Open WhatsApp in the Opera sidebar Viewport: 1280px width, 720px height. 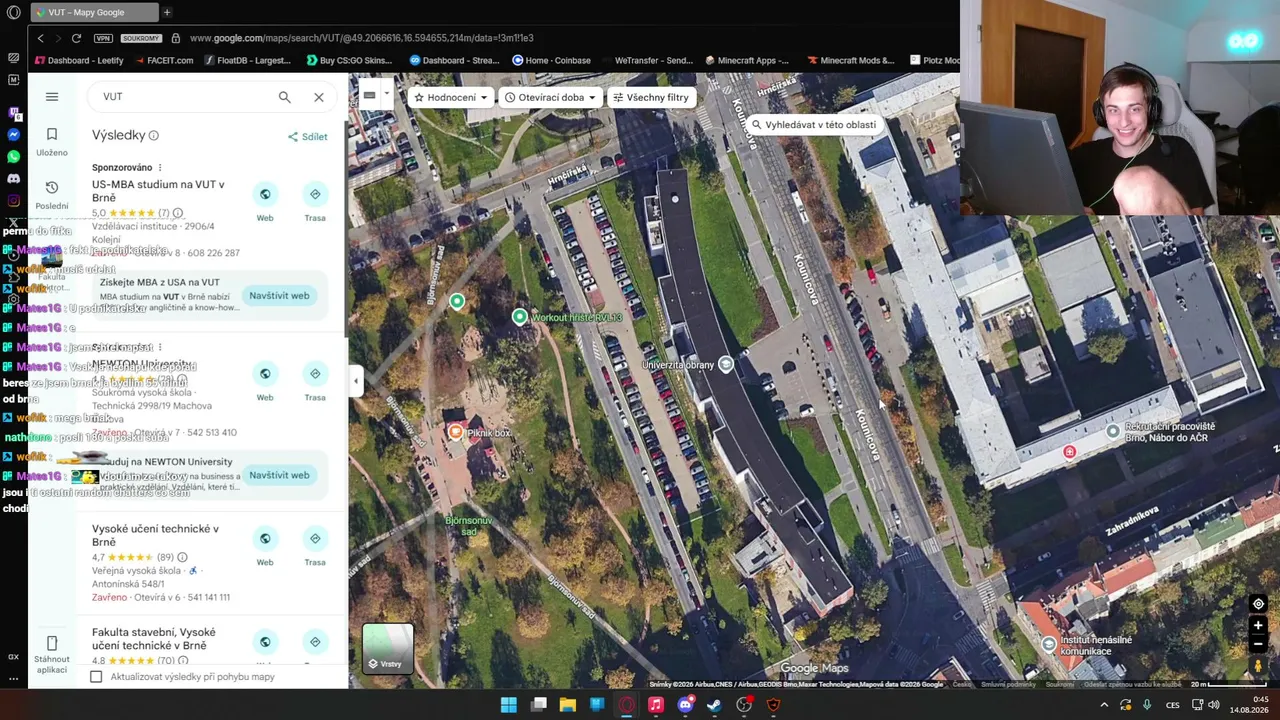(x=13, y=157)
